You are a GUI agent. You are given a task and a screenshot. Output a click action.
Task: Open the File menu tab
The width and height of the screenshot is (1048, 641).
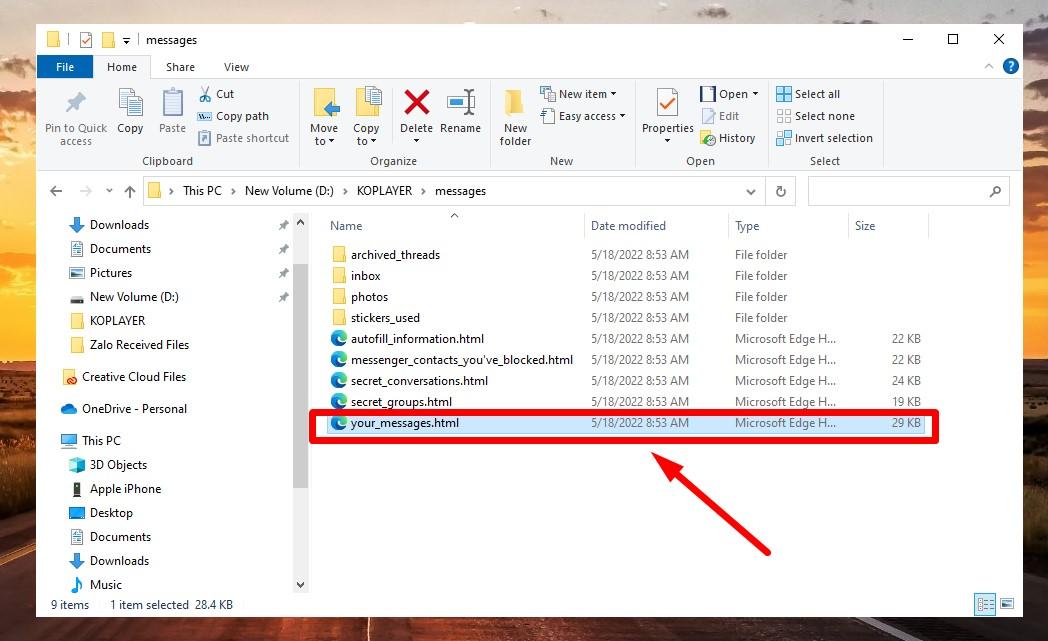click(x=65, y=67)
